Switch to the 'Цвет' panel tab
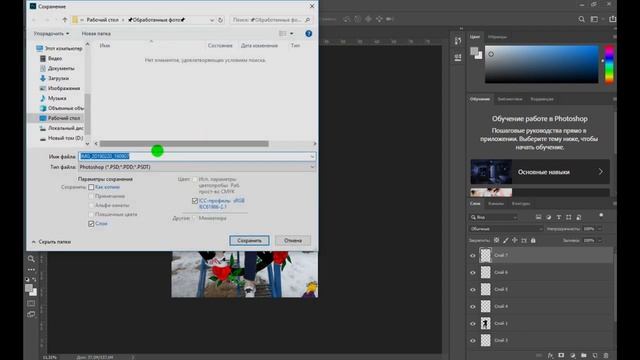Image resolution: width=640 pixels, height=360 pixels. (x=475, y=37)
